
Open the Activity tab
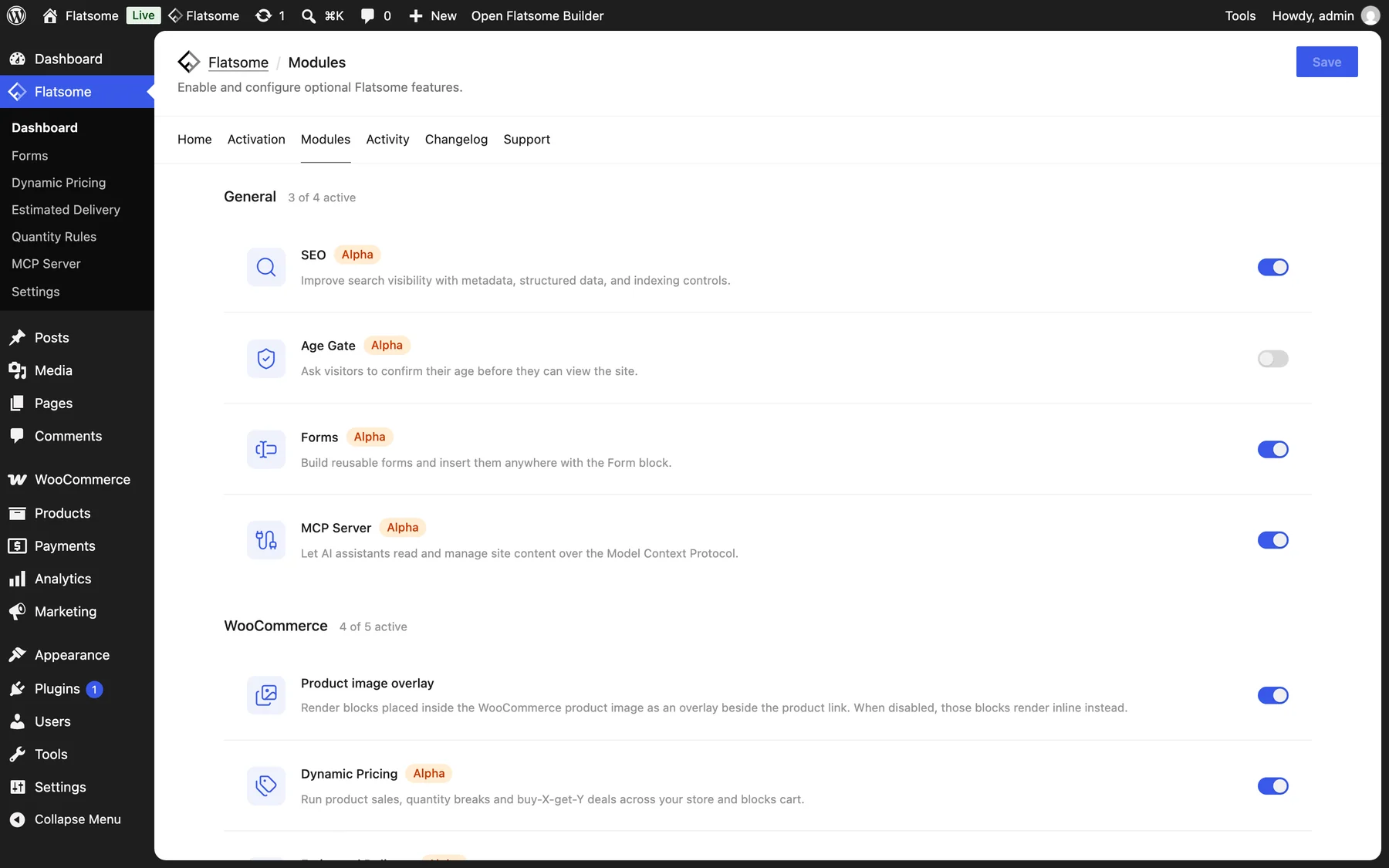(x=387, y=140)
